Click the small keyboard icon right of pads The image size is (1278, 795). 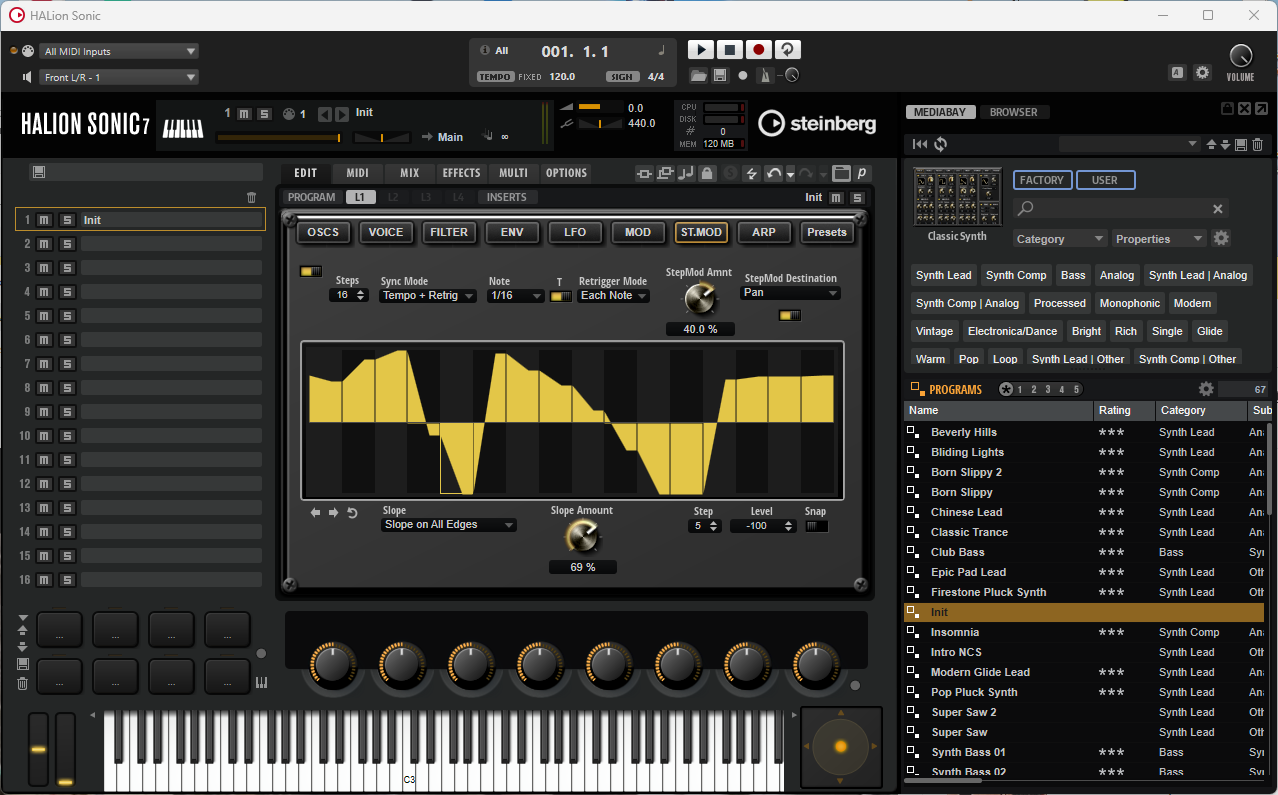tap(262, 683)
